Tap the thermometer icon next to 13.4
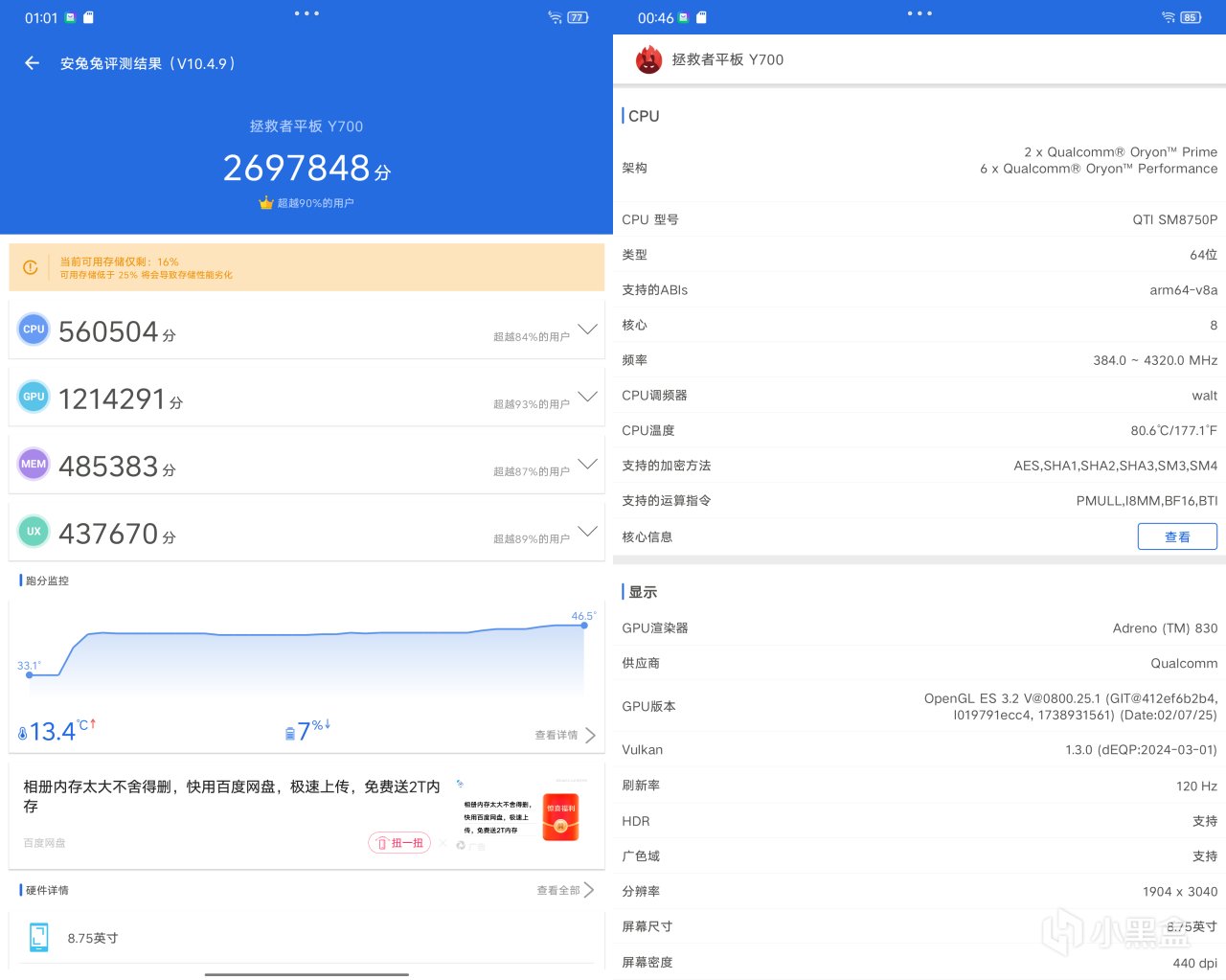1226x980 pixels. [x=23, y=734]
